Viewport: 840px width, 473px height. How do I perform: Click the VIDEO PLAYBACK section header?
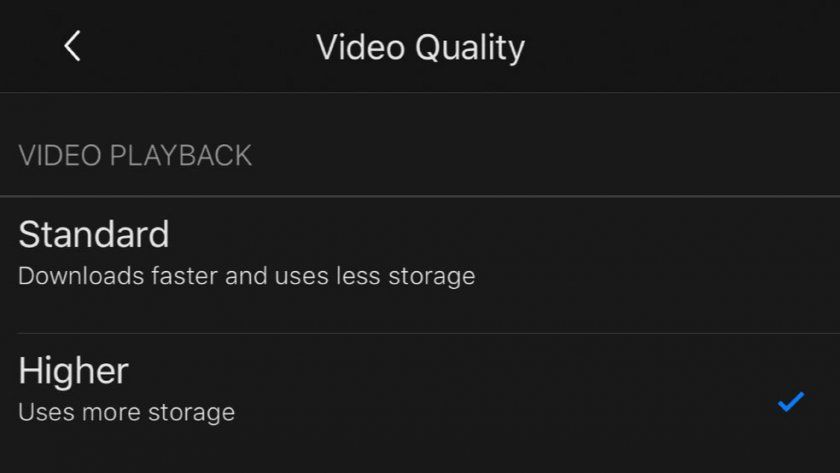135,156
